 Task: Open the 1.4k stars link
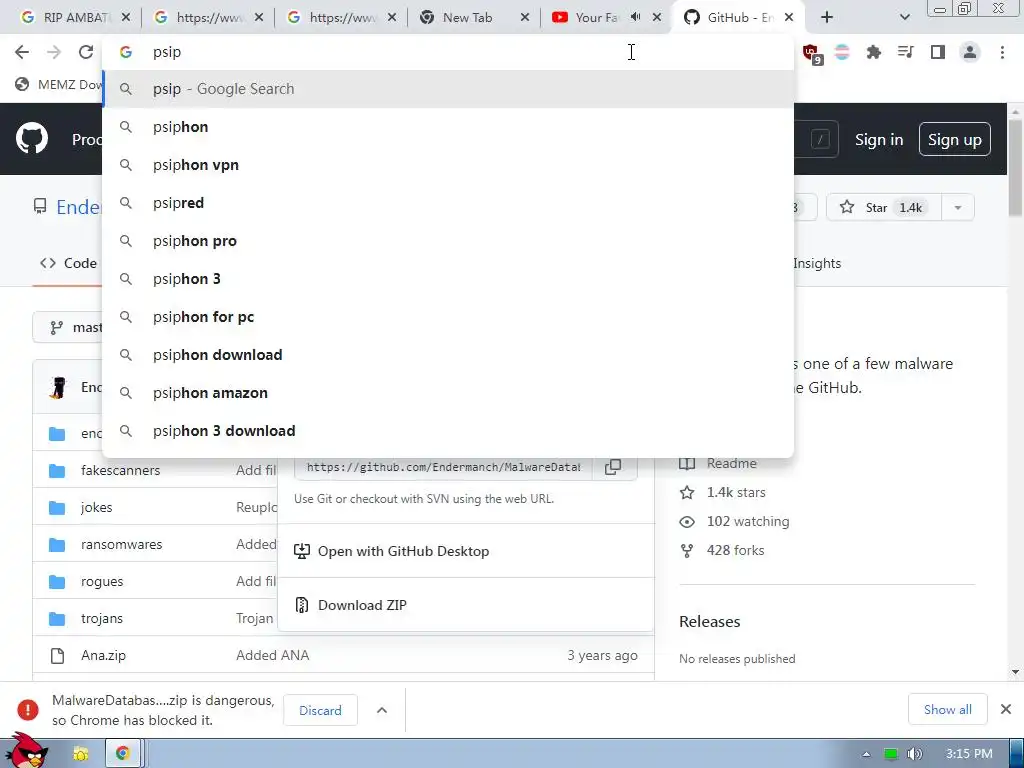pos(736,492)
